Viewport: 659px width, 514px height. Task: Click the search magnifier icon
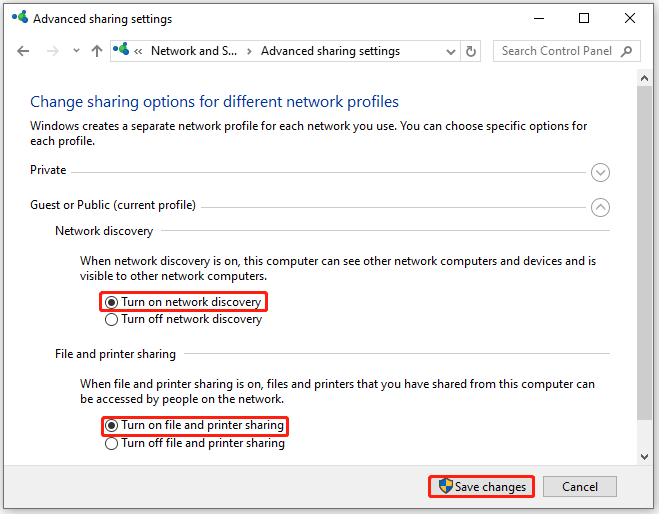click(x=627, y=51)
